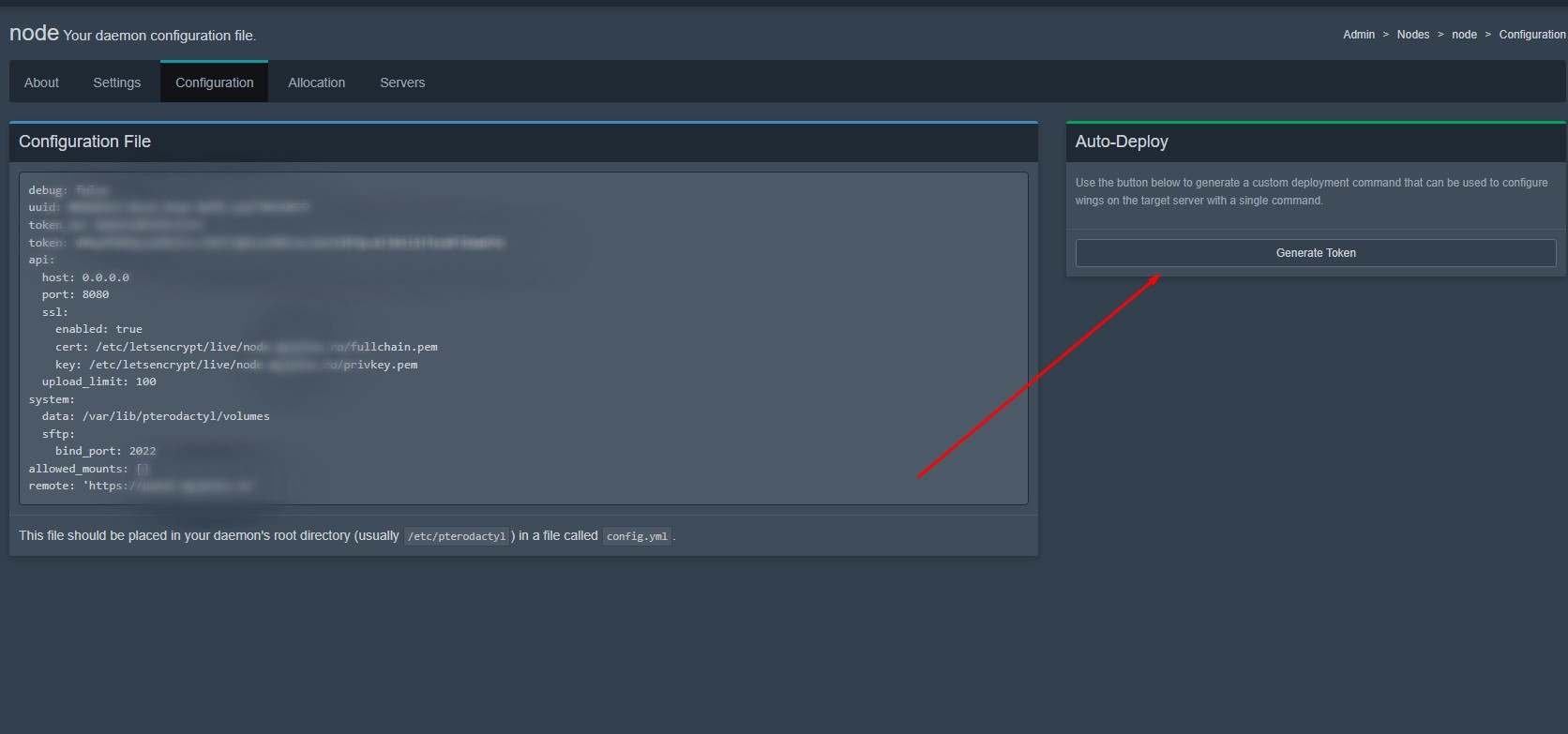This screenshot has height=734, width=1568.
Task: Navigate to Nodes in the breadcrumb
Action: (x=1412, y=35)
